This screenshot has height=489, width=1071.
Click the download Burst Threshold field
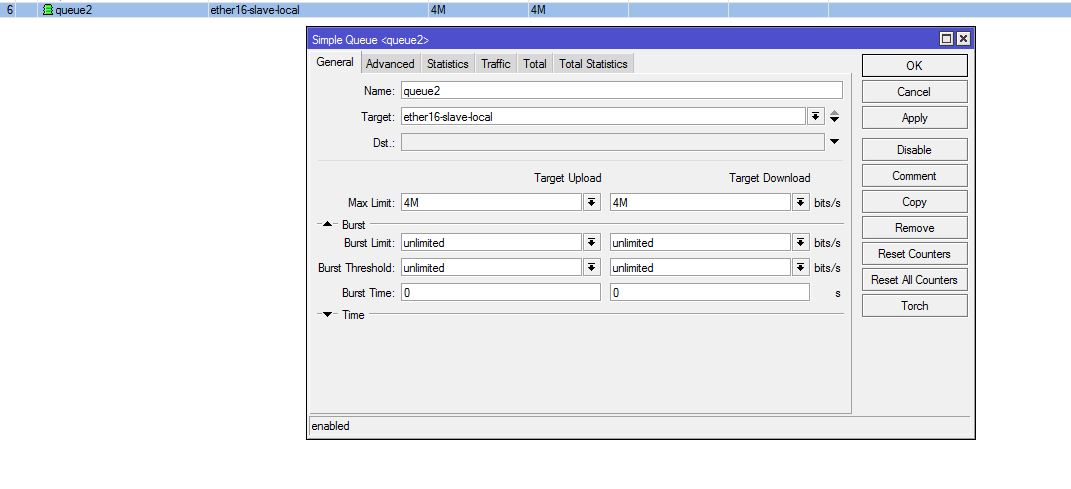click(x=700, y=268)
